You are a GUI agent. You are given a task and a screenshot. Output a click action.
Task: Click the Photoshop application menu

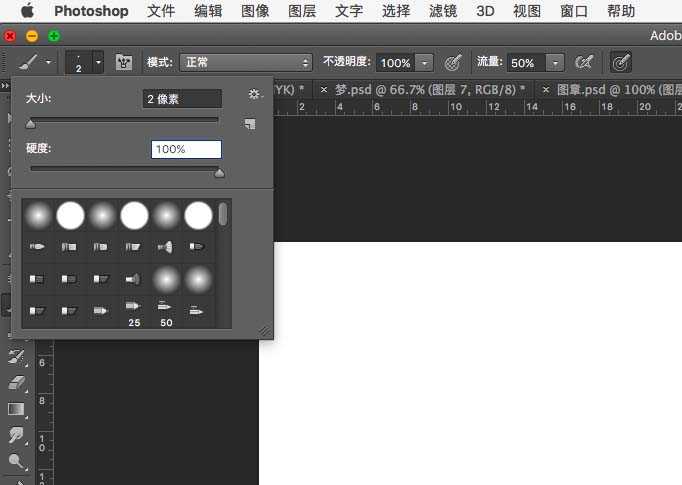tap(91, 11)
